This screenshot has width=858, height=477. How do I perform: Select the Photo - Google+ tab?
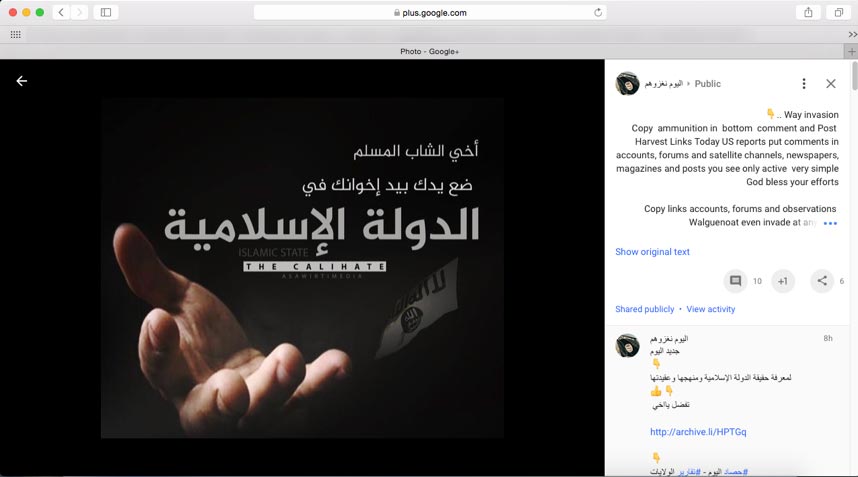pos(429,51)
